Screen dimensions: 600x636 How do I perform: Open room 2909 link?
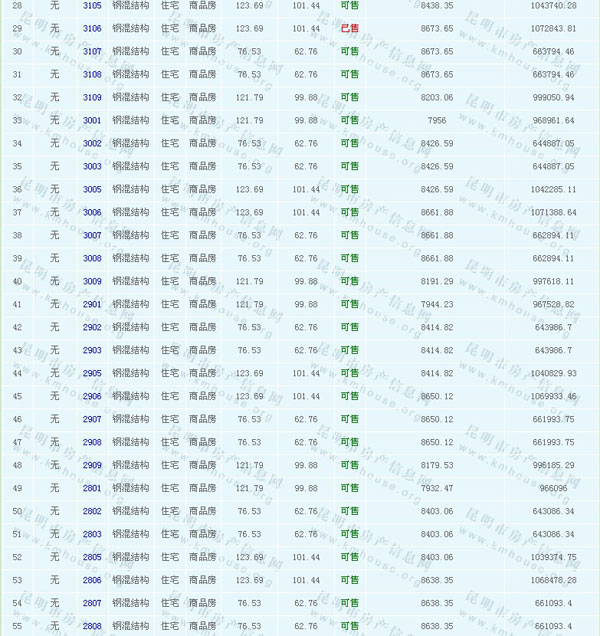pyautogui.click(x=92, y=465)
